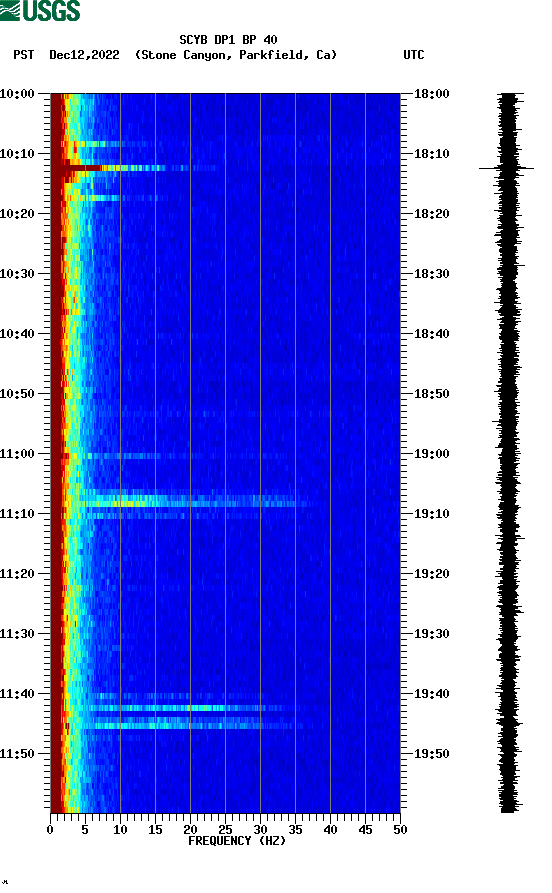Click the "10:00" PST time label
The image size is (552, 893).
[17, 94]
